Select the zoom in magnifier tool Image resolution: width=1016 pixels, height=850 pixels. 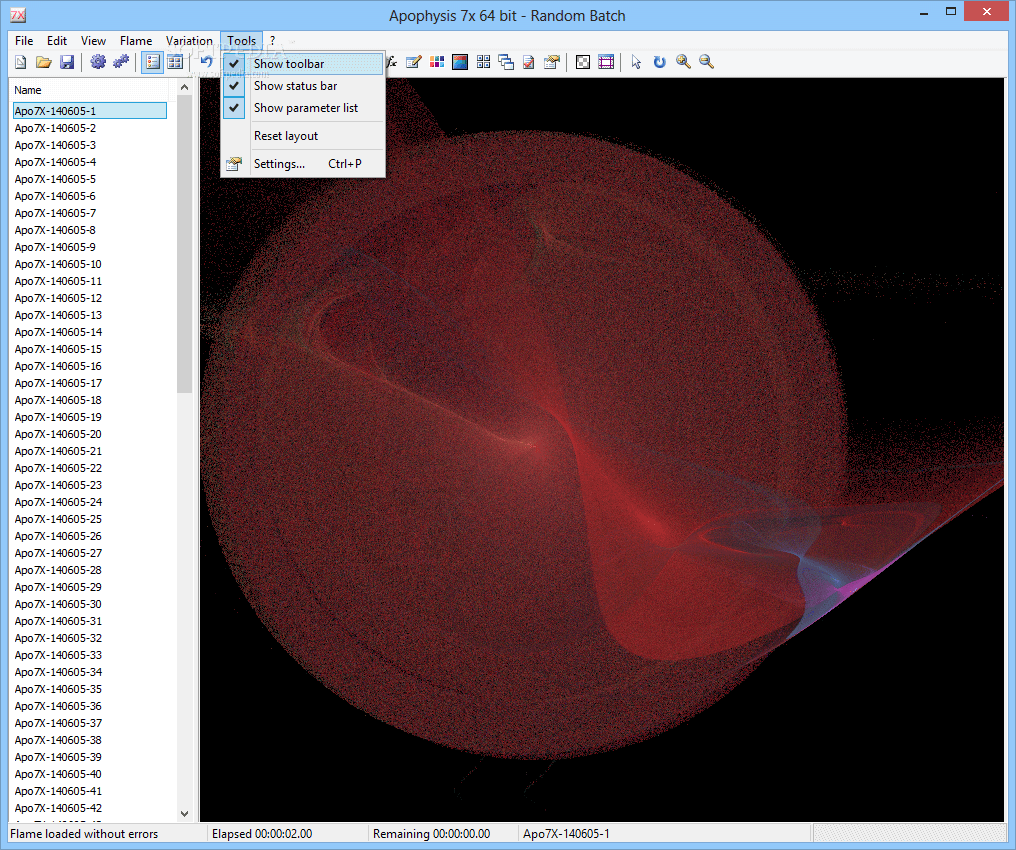pyautogui.click(x=683, y=62)
